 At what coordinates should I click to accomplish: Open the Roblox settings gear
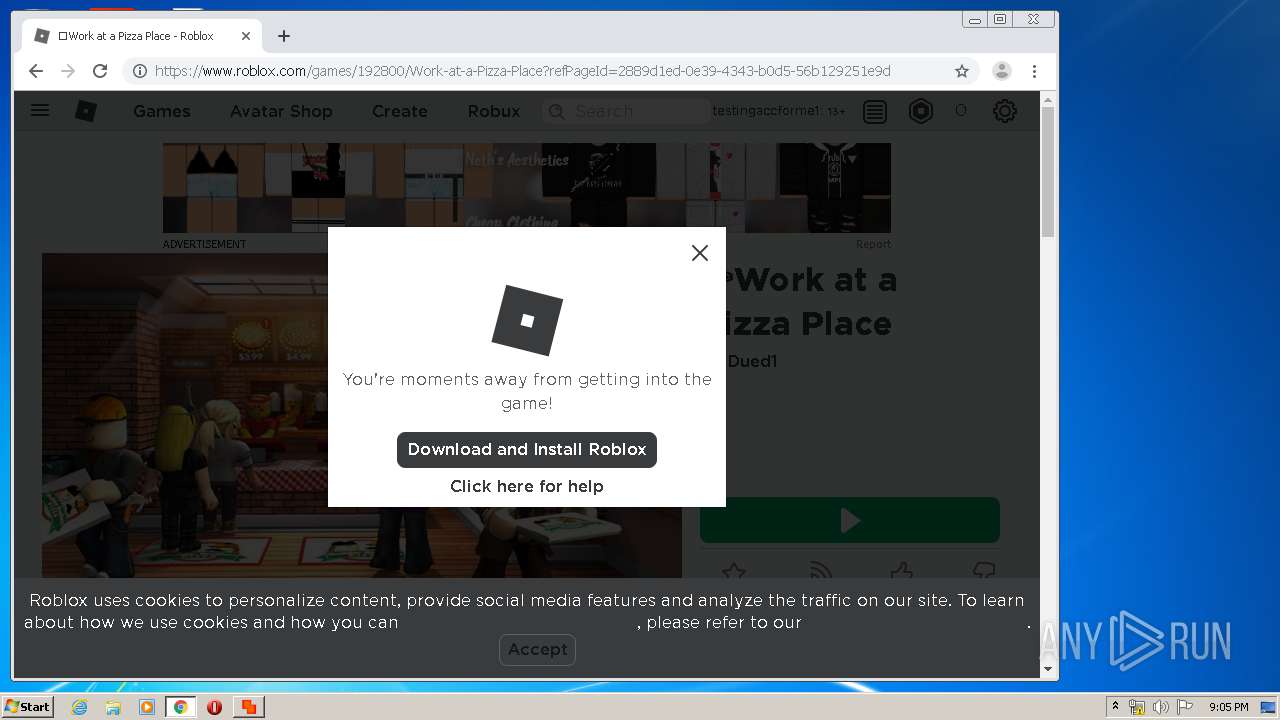coord(1005,111)
